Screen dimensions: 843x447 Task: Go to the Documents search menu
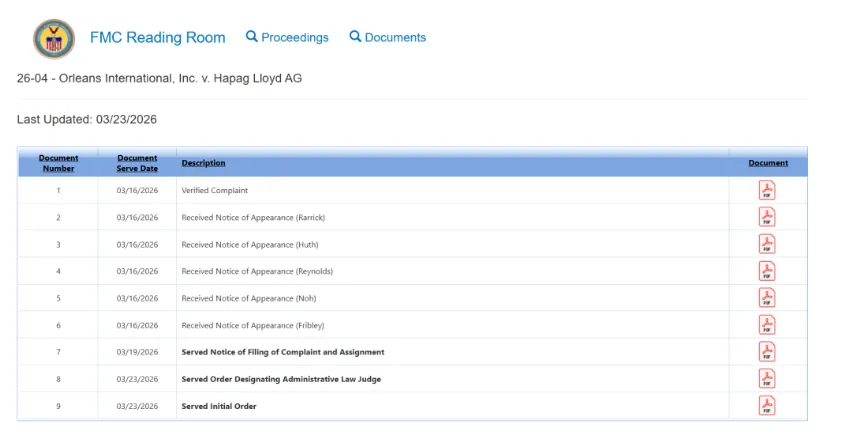click(x=387, y=37)
